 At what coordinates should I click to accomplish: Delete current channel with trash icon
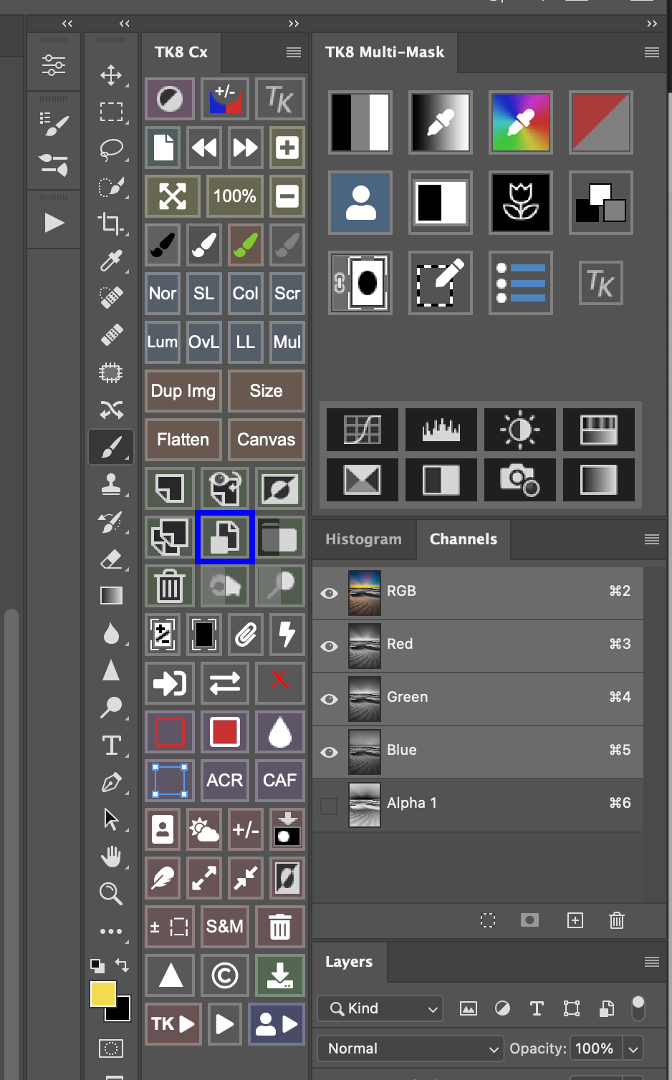617,920
